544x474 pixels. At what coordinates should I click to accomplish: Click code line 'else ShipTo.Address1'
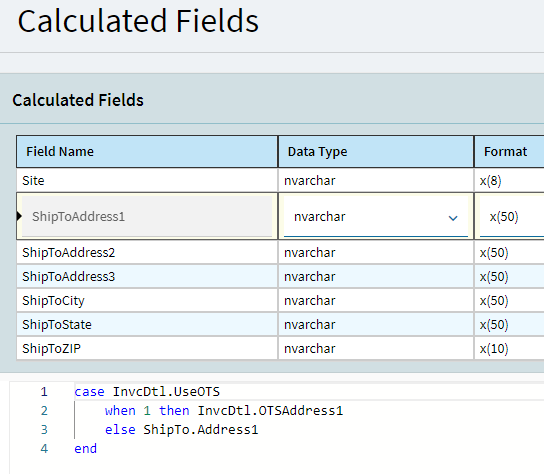click(181, 430)
